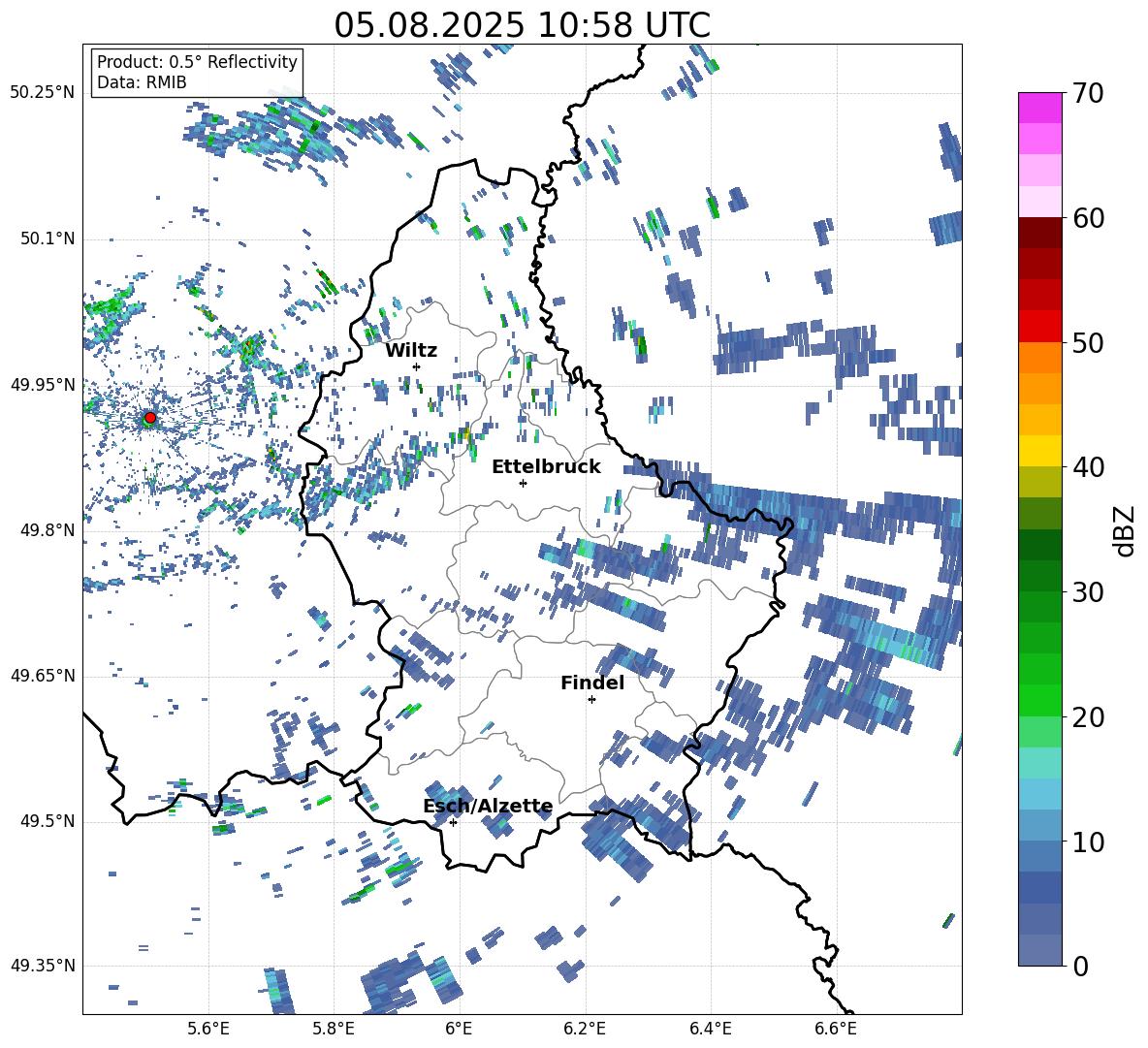Screen dimensions: 1148x1048
Task: Click the colorbar tick label 50
Action: tap(1087, 342)
